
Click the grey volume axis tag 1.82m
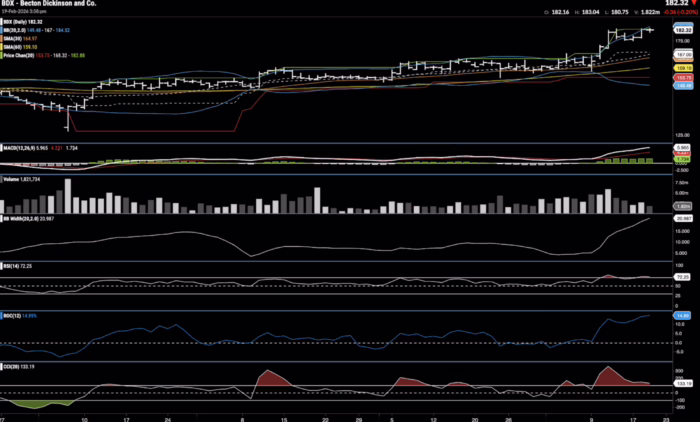coord(683,207)
